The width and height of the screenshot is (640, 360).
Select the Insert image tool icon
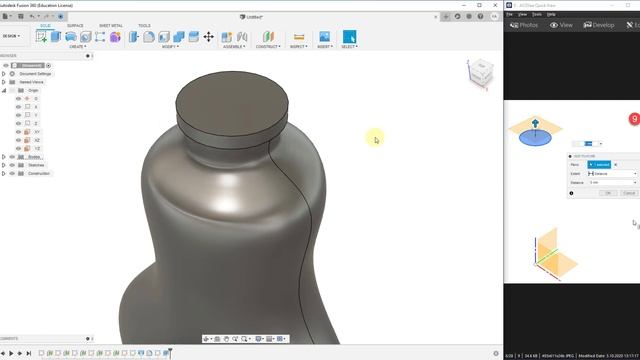click(324, 37)
